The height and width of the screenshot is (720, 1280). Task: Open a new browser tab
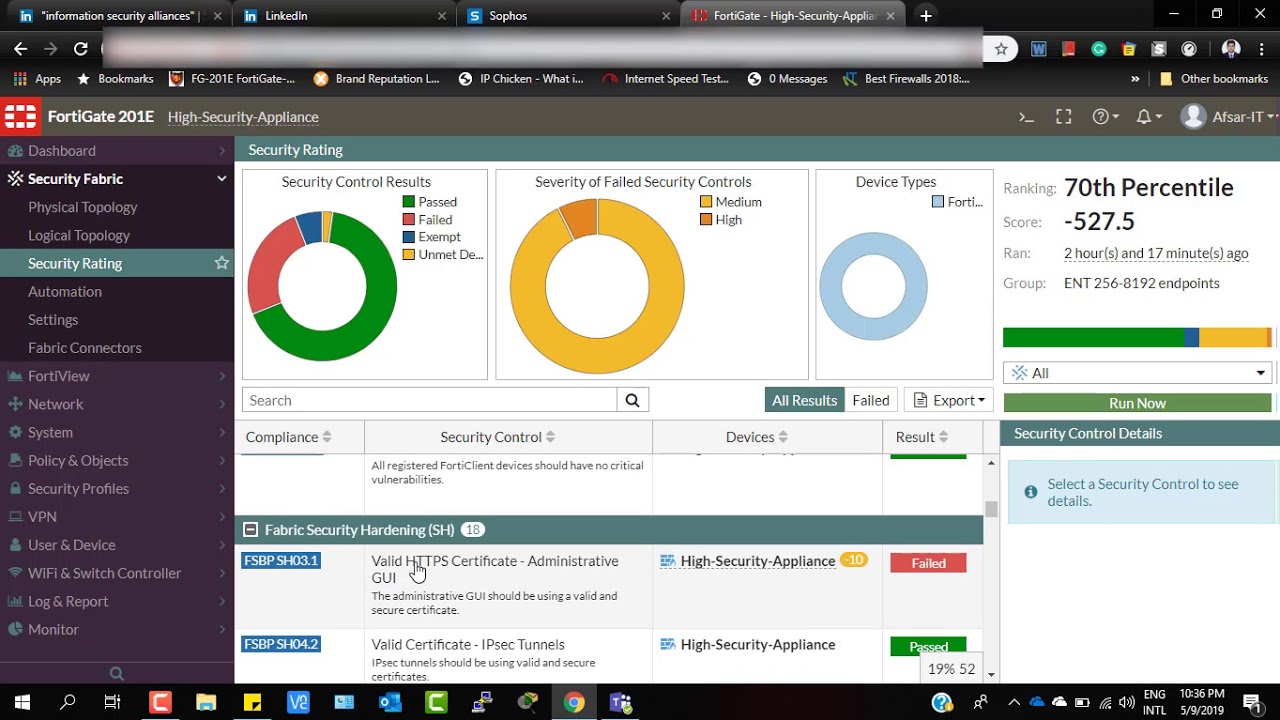926,16
